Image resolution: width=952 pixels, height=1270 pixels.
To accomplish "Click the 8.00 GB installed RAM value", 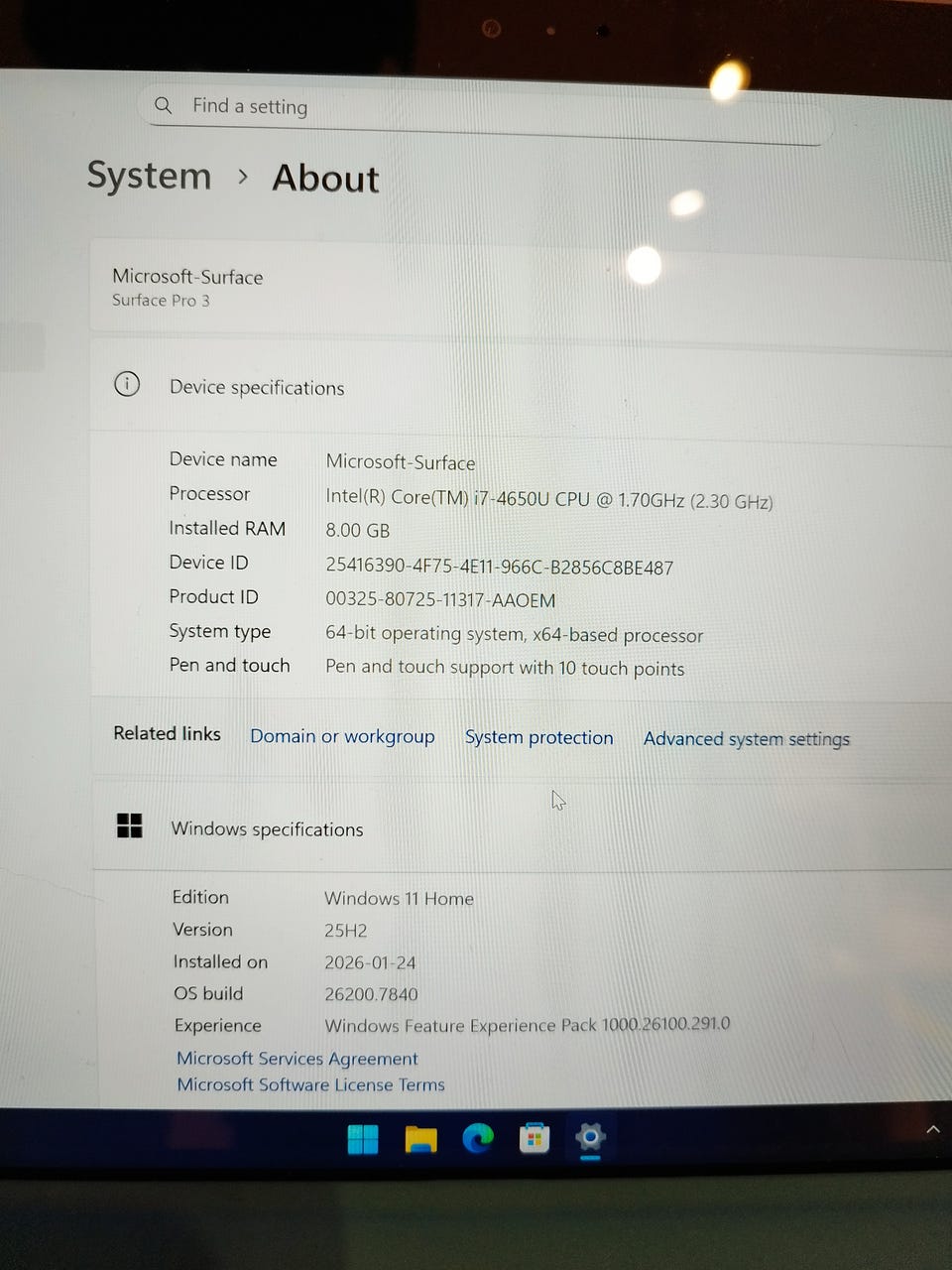I will coord(358,531).
